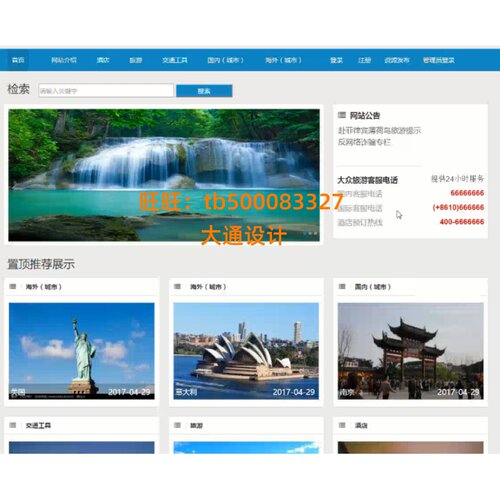Click the 国内（城市）card header text
Viewport: 500px width, 500px height.
click(373, 287)
